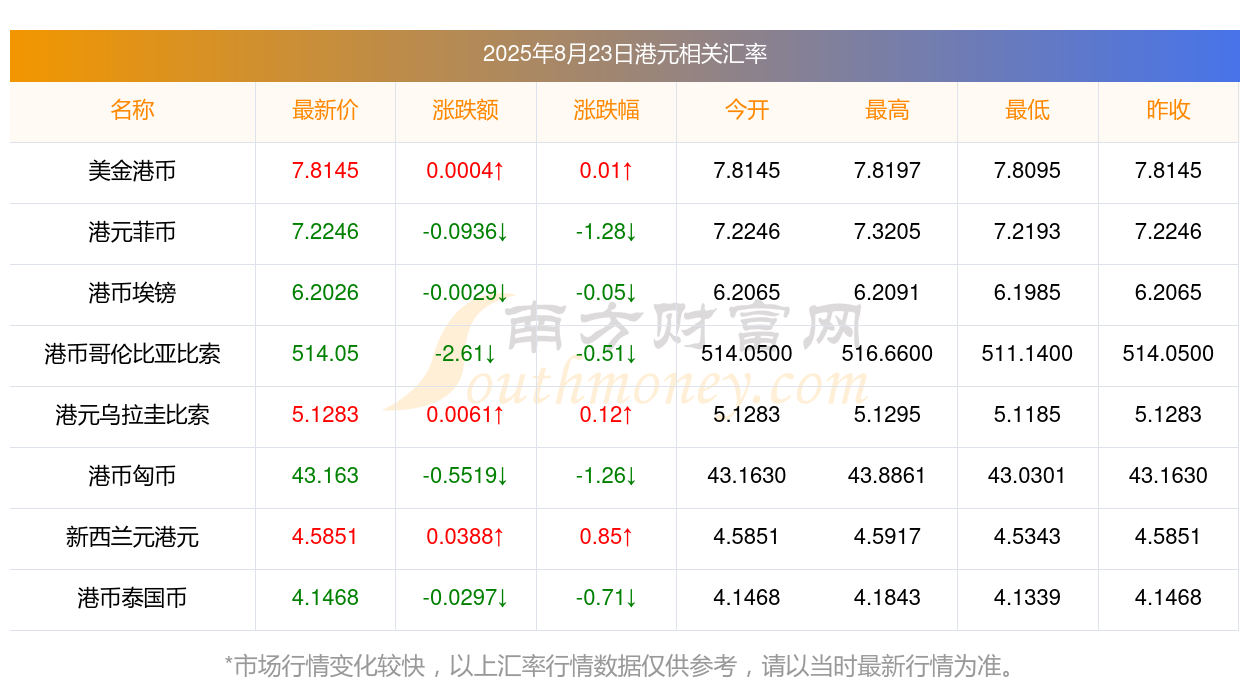The height and width of the screenshot is (698, 1250).
Task: Select the 新西兰元港元 row label
Action: (133, 538)
